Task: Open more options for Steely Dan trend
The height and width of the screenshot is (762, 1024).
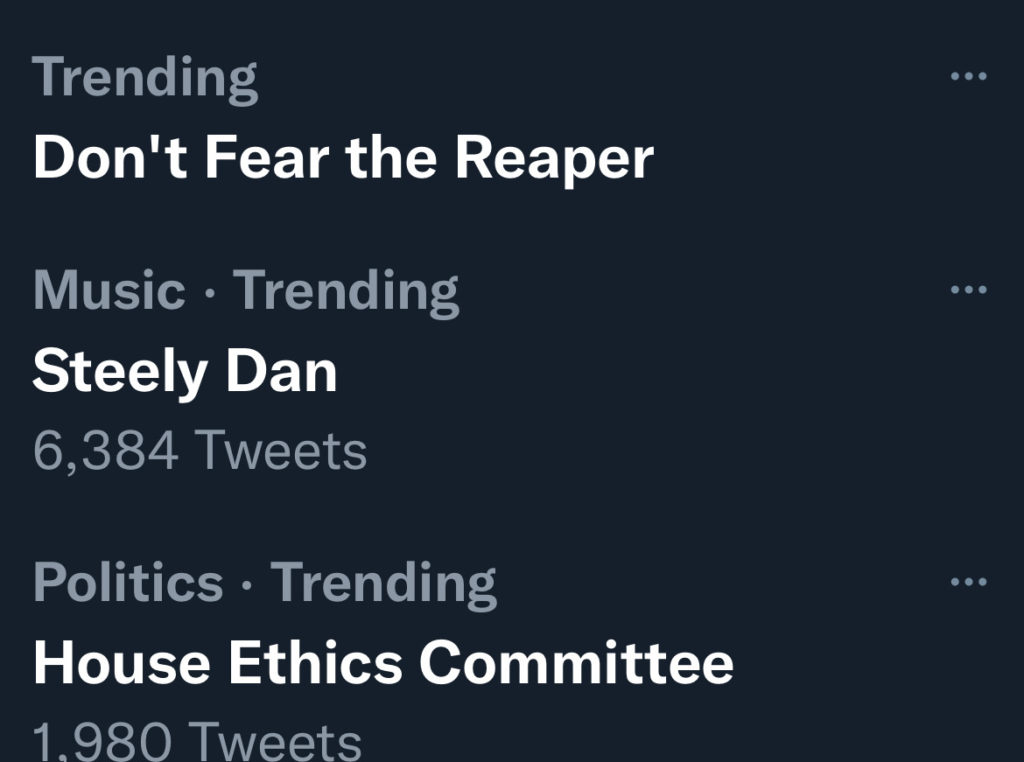Action: tap(968, 290)
